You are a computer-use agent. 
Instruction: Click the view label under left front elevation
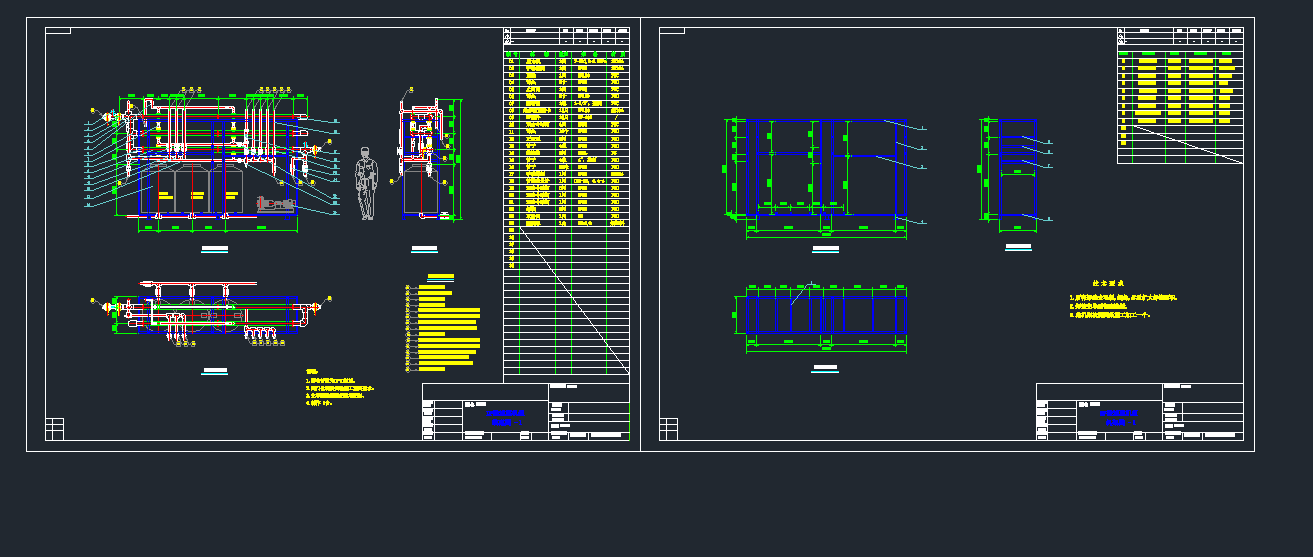214,248
